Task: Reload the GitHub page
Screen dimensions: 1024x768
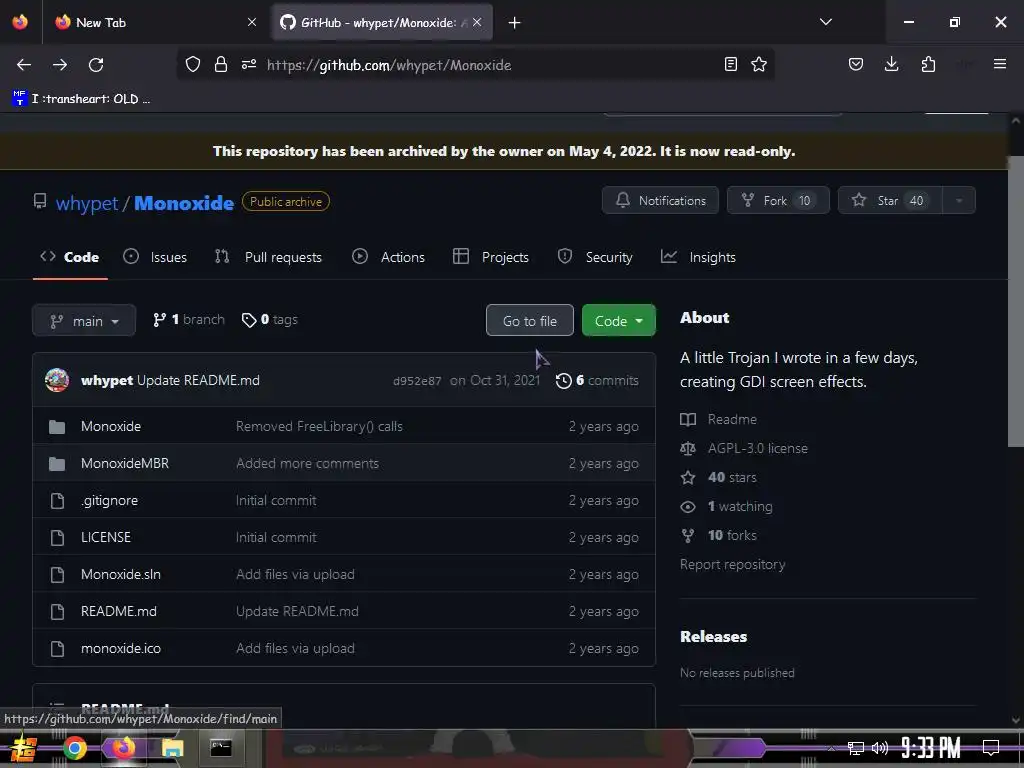Action: [96, 65]
